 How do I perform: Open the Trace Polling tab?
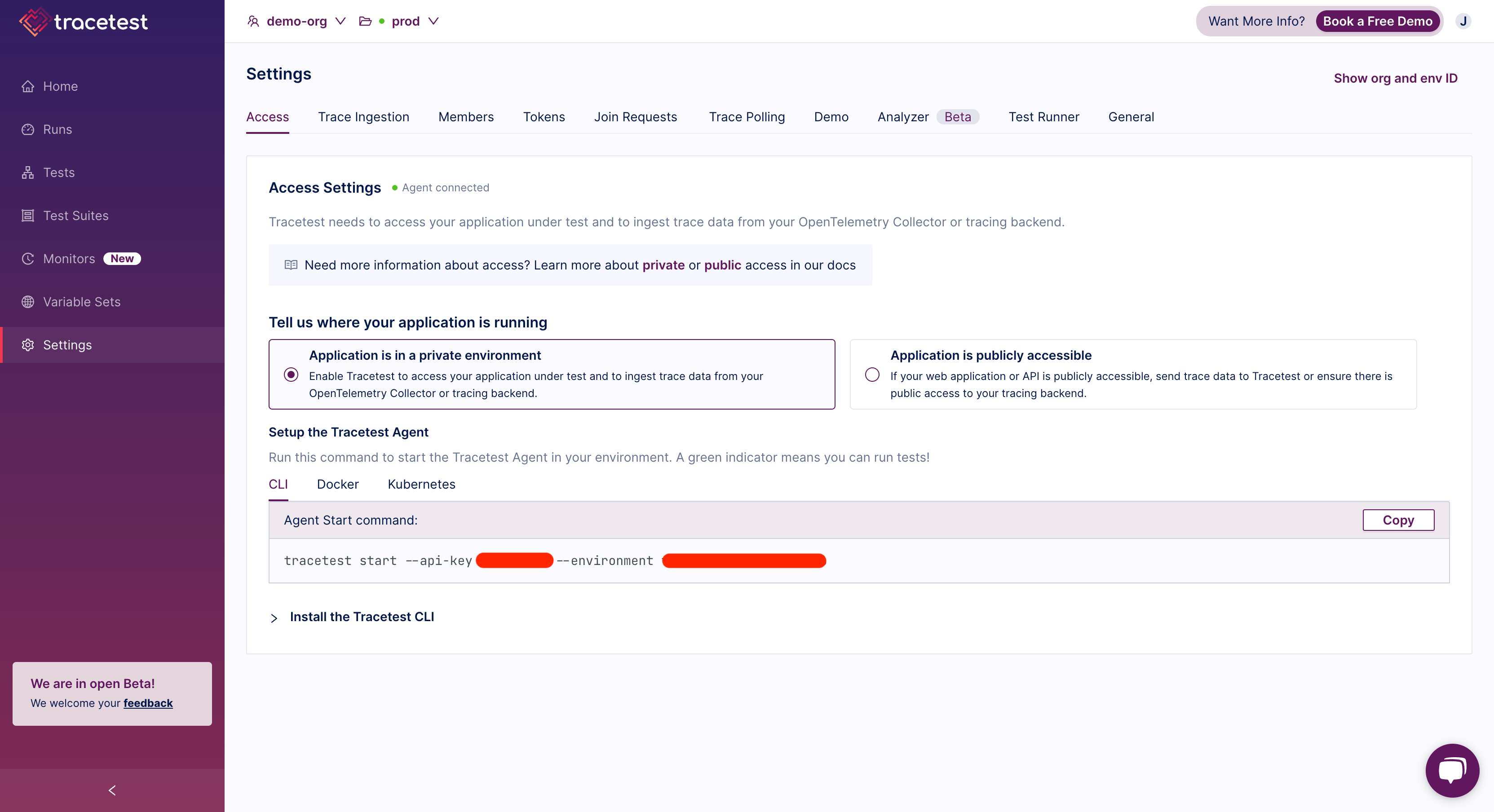click(747, 117)
